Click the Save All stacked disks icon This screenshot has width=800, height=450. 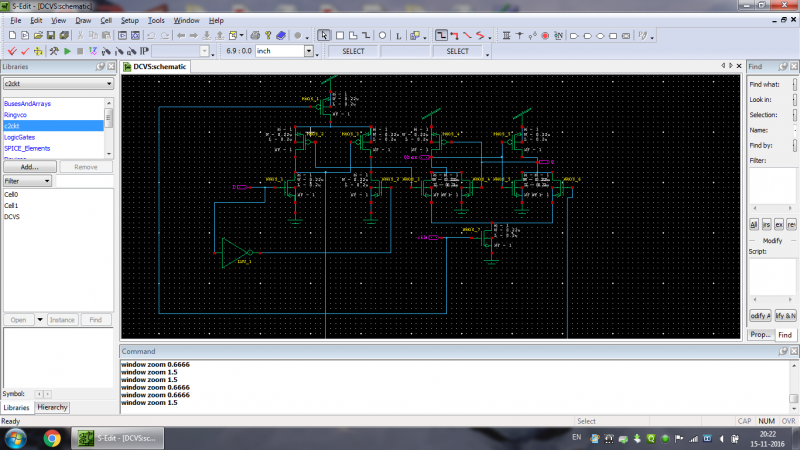[x=64, y=36]
